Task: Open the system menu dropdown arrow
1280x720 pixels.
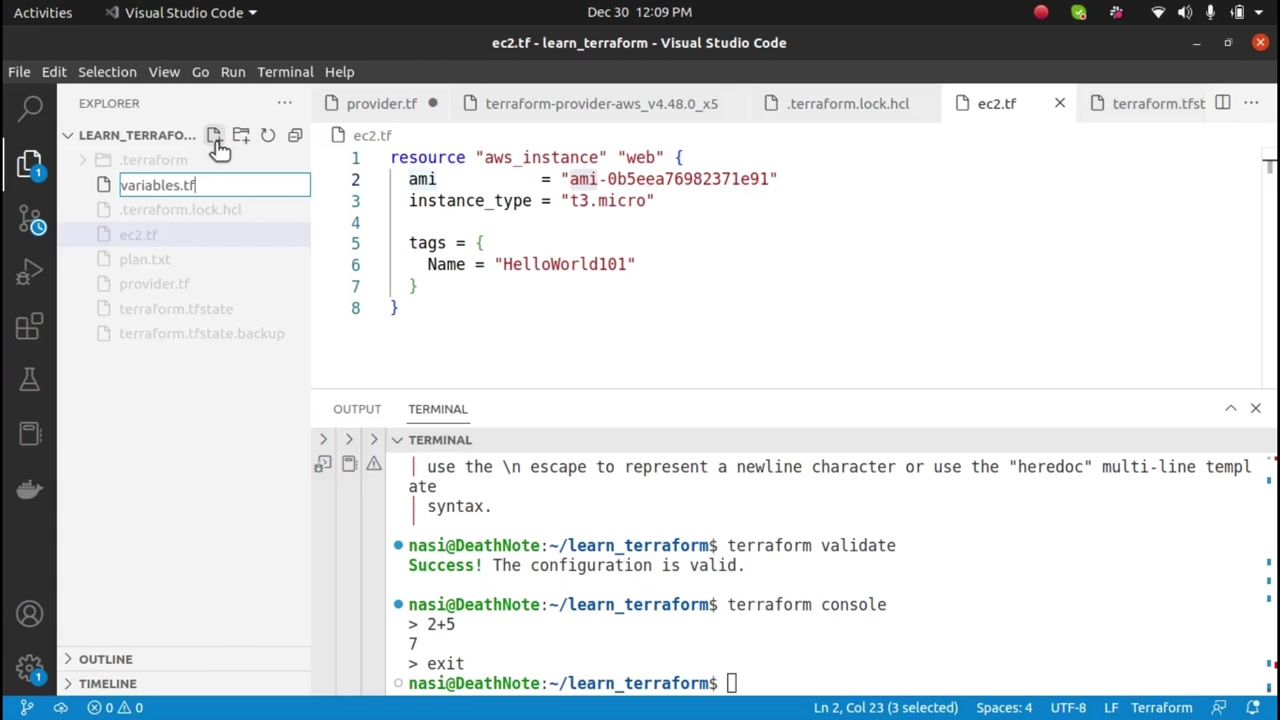Action: 1260,12
